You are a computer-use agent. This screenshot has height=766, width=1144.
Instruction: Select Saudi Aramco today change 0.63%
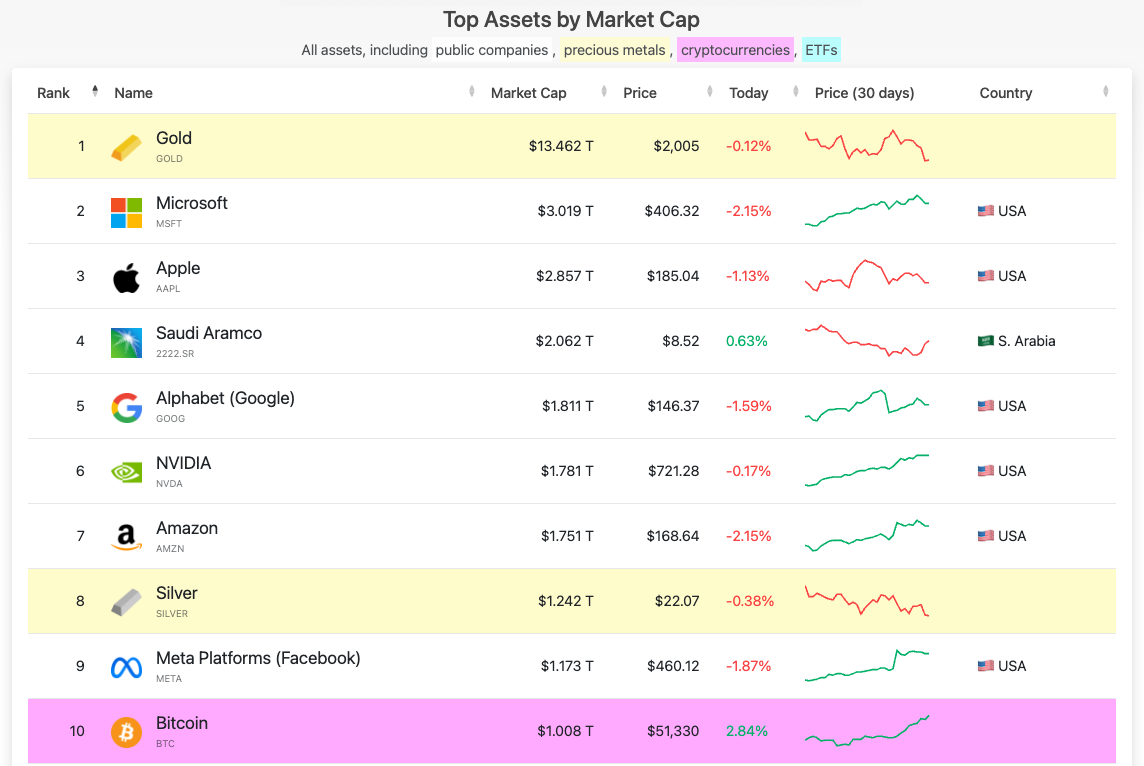point(746,341)
